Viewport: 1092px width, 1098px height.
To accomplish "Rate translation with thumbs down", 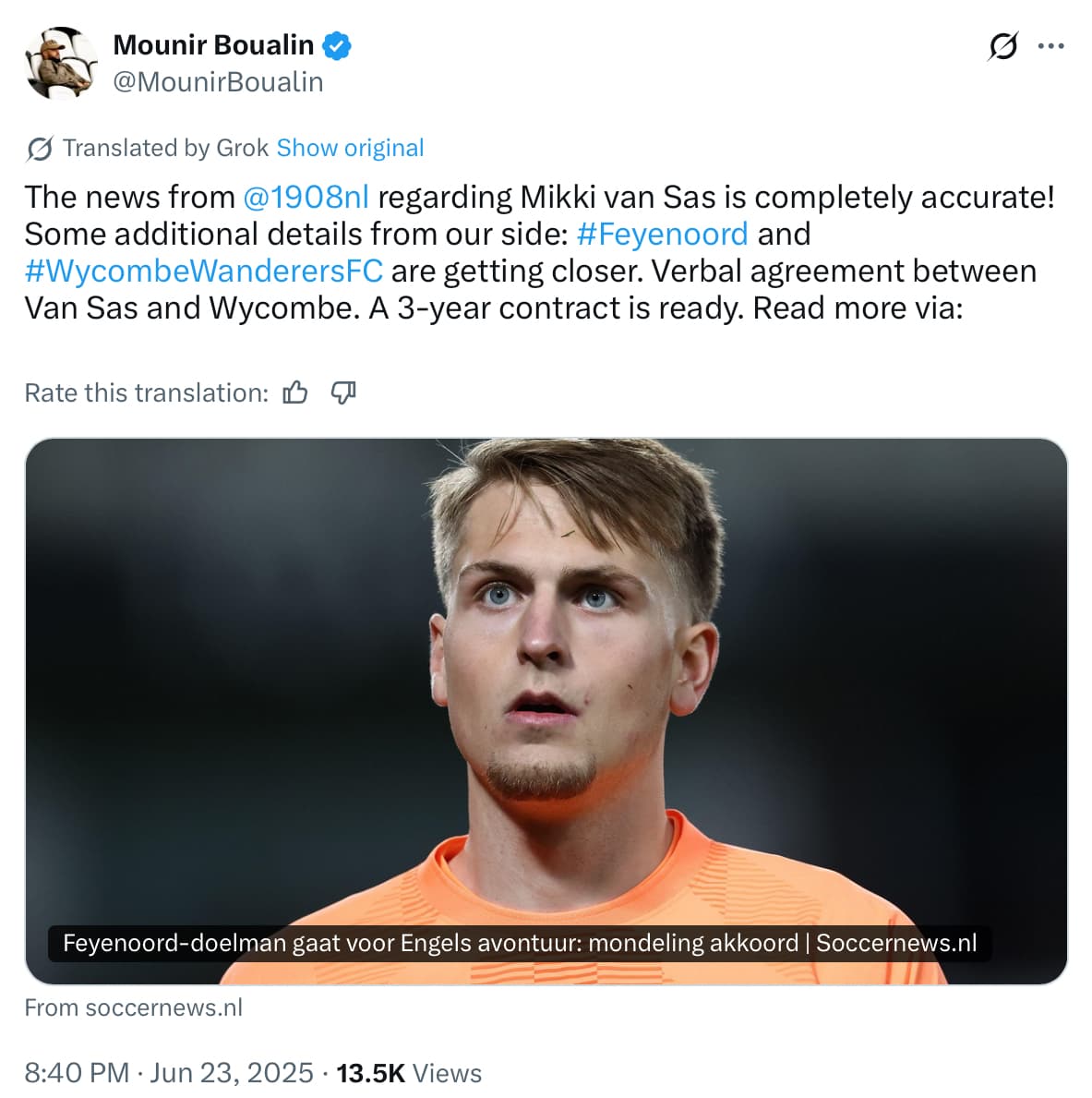I will coord(343,393).
